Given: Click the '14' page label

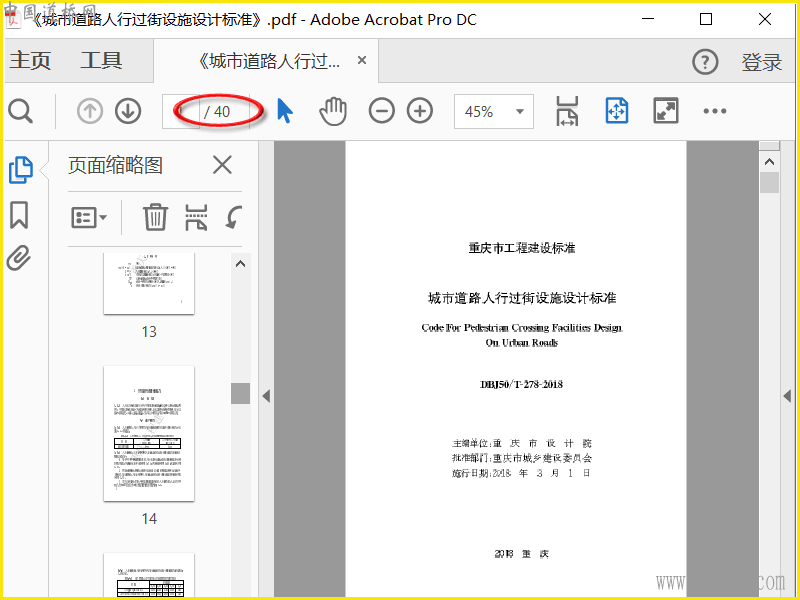Looking at the screenshot, I should [149, 519].
